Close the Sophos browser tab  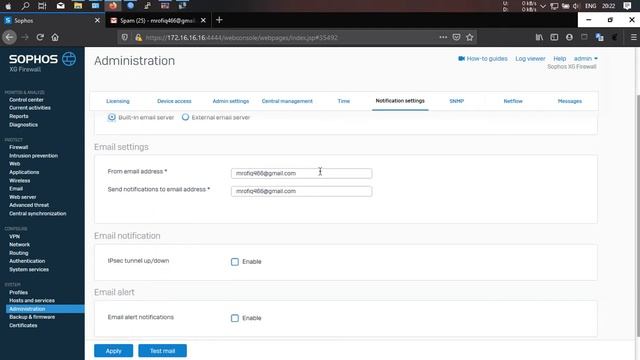point(97,20)
